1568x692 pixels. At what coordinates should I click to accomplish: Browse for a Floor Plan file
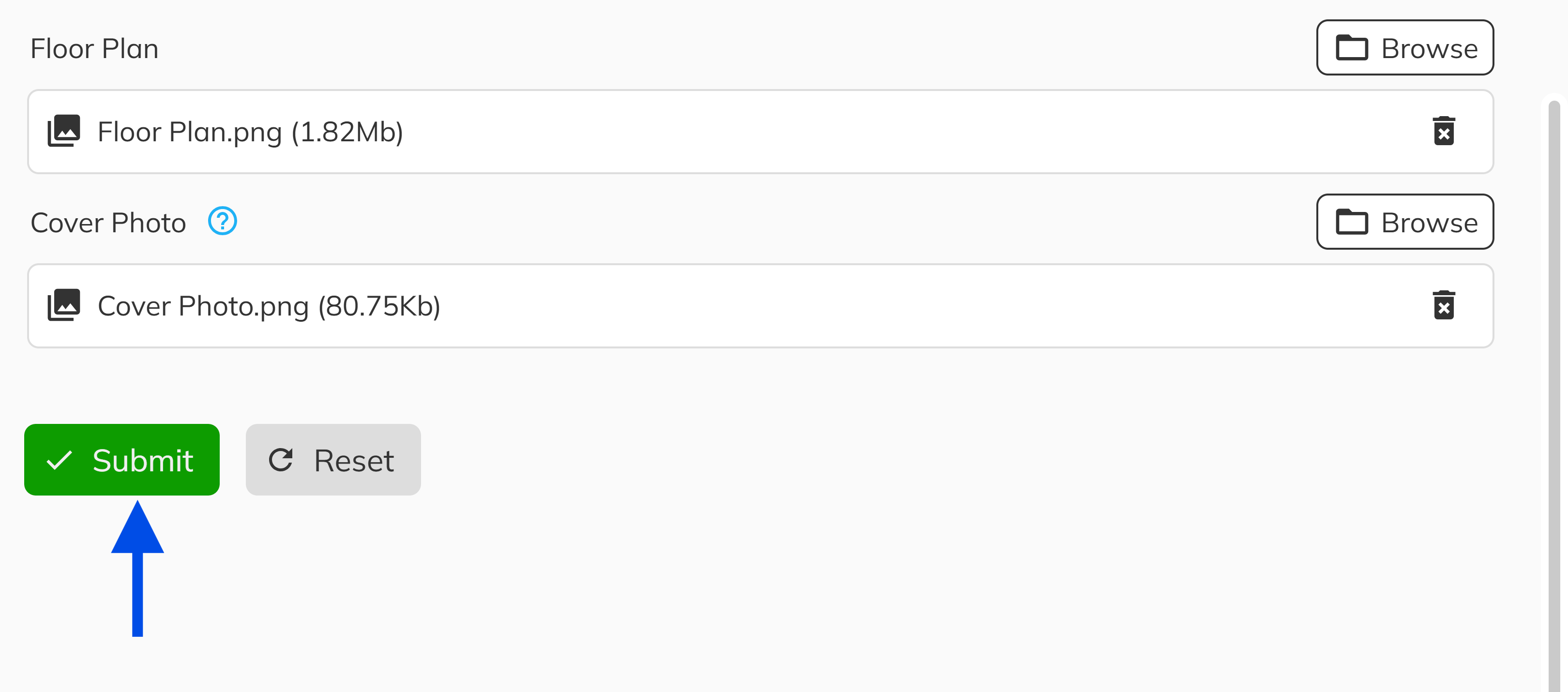(1404, 48)
